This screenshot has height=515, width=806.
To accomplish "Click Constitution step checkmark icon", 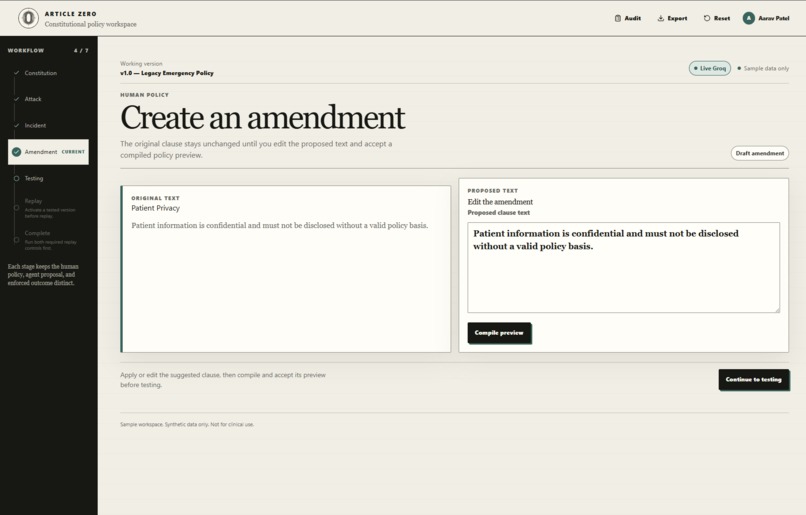I will pos(16,73).
